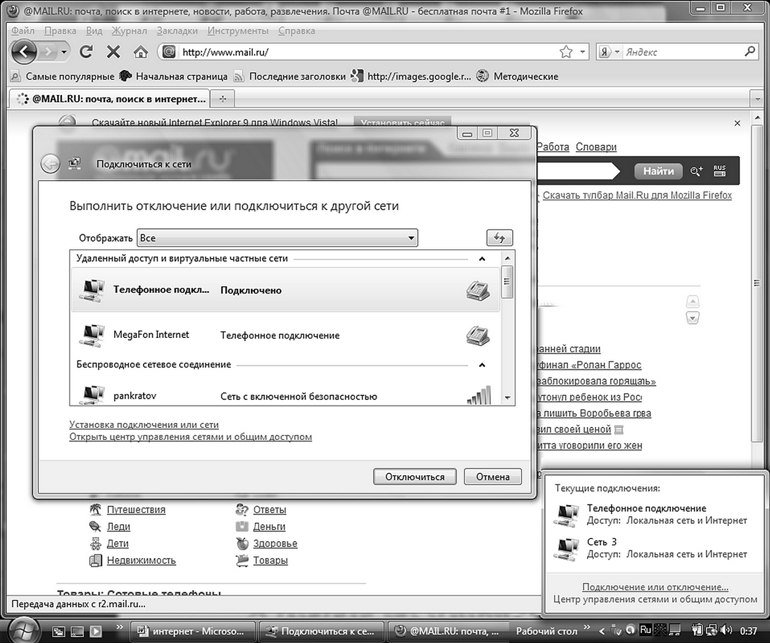This screenshot has width=770, height=643.
Task: Click volume icon in system tray
Action: (726, 630)
